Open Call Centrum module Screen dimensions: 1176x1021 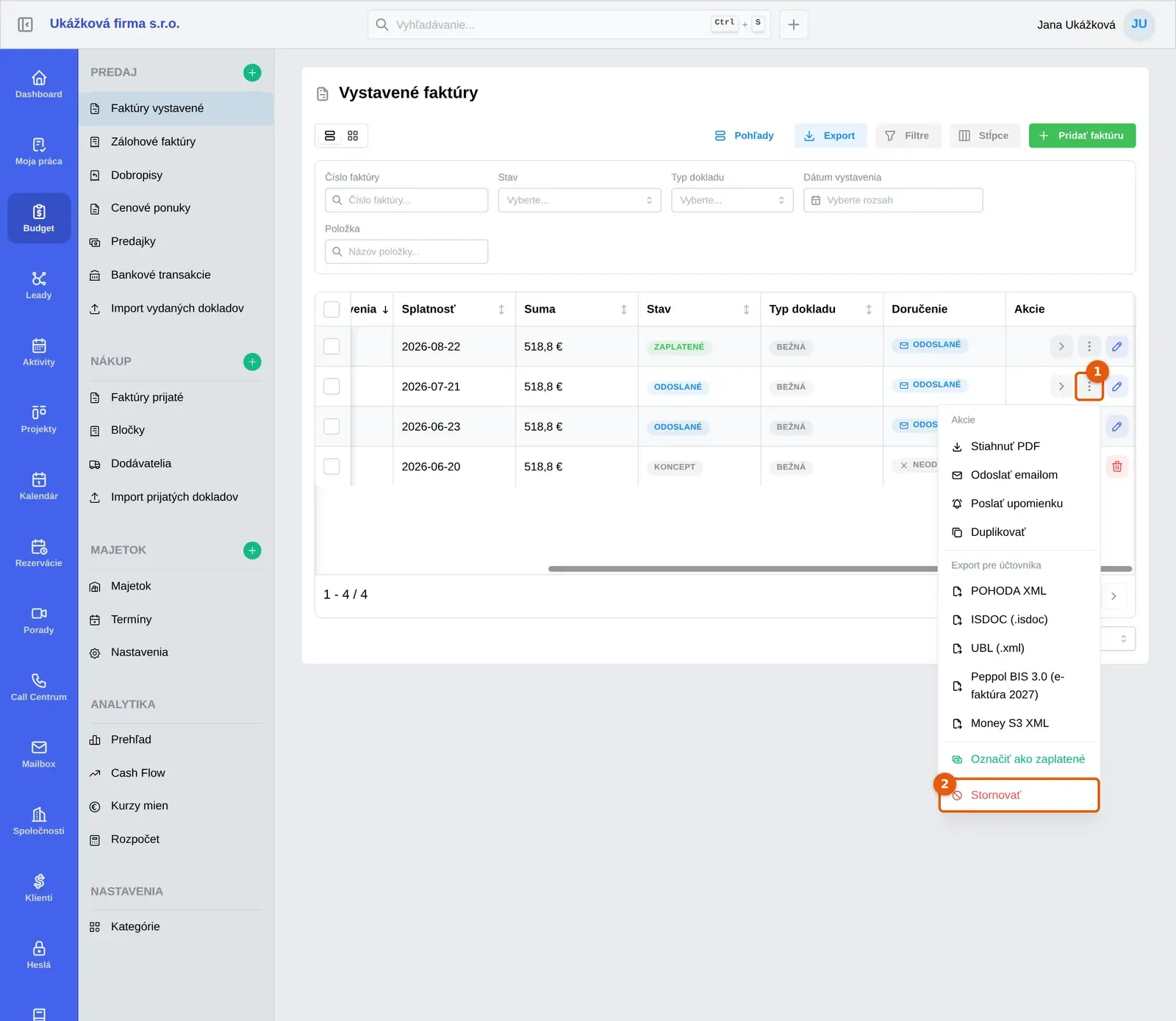pos(39,687)
